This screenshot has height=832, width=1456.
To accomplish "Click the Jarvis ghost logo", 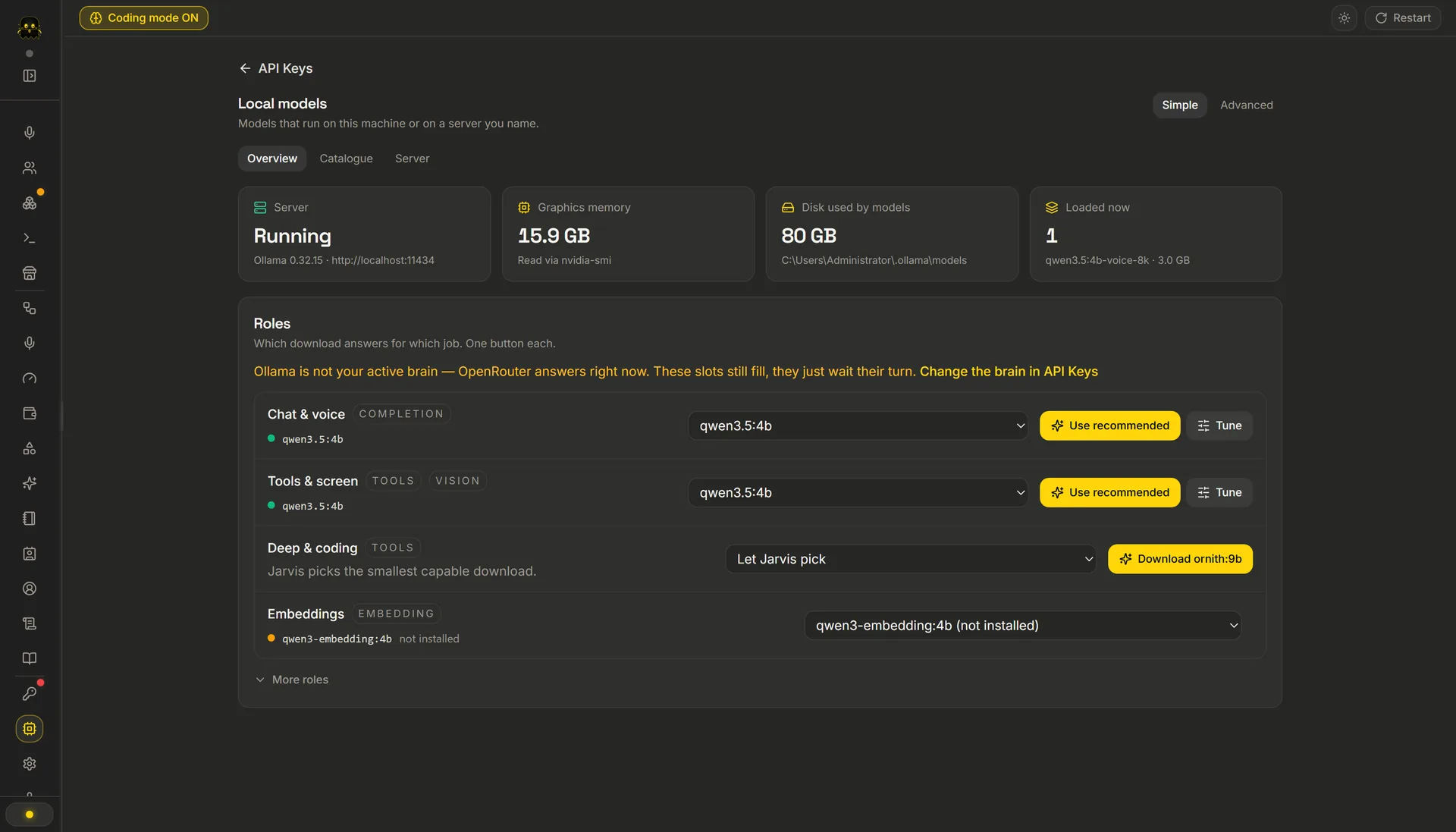I will pos(30,28).
